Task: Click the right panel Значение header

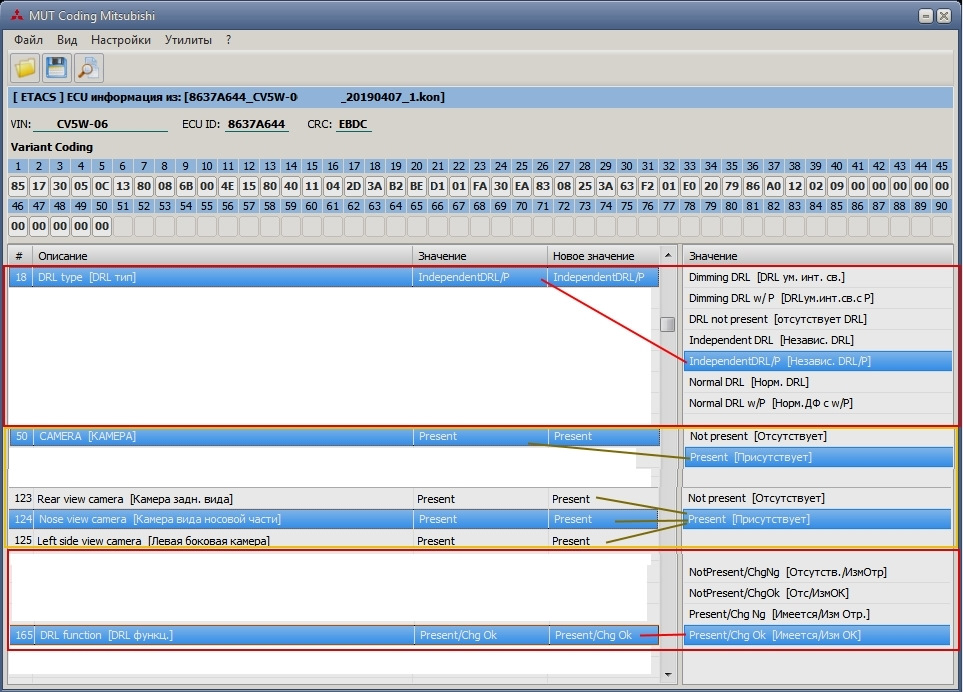Action: 818,256
